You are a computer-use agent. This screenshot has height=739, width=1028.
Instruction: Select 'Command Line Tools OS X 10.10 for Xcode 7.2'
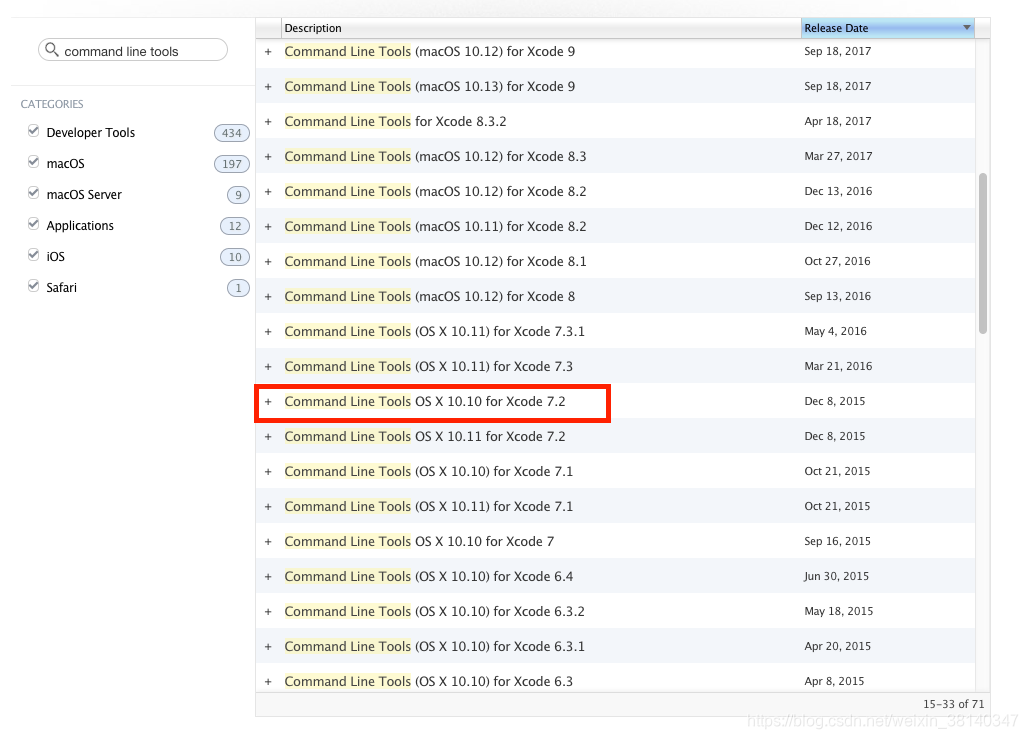(425, 401)
